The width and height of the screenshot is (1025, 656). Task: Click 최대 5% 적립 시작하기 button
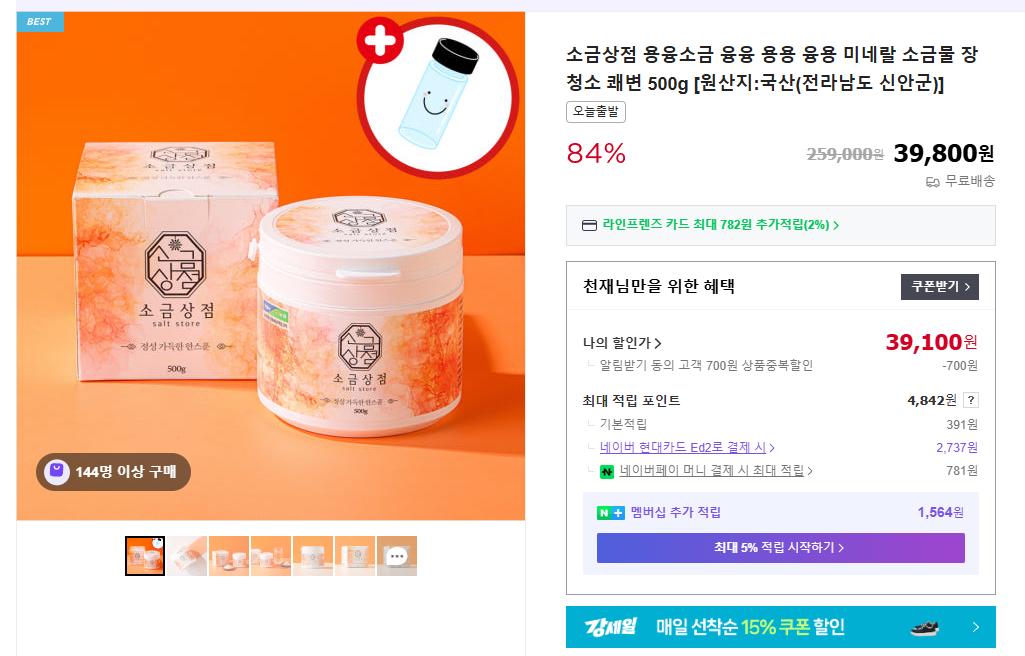coord(781,548)
